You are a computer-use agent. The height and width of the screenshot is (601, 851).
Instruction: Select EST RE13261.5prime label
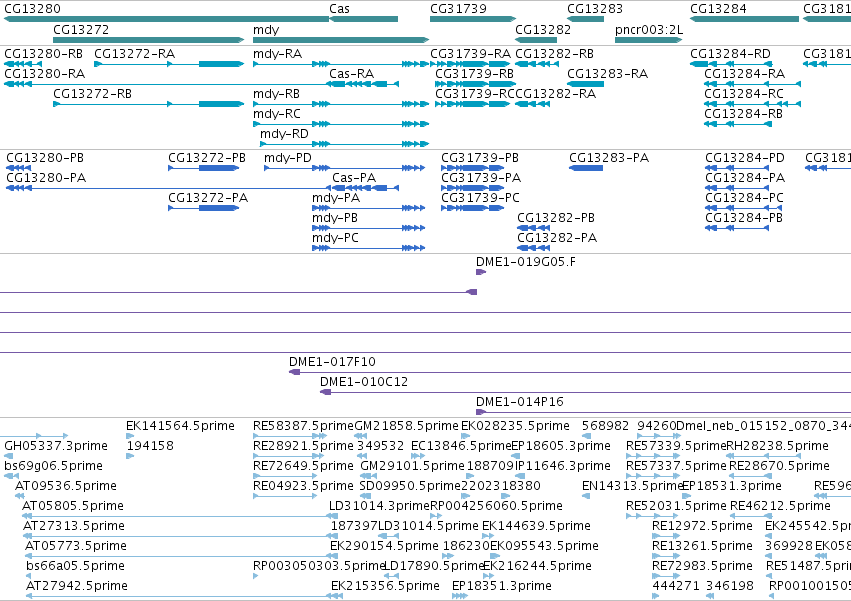702,546
